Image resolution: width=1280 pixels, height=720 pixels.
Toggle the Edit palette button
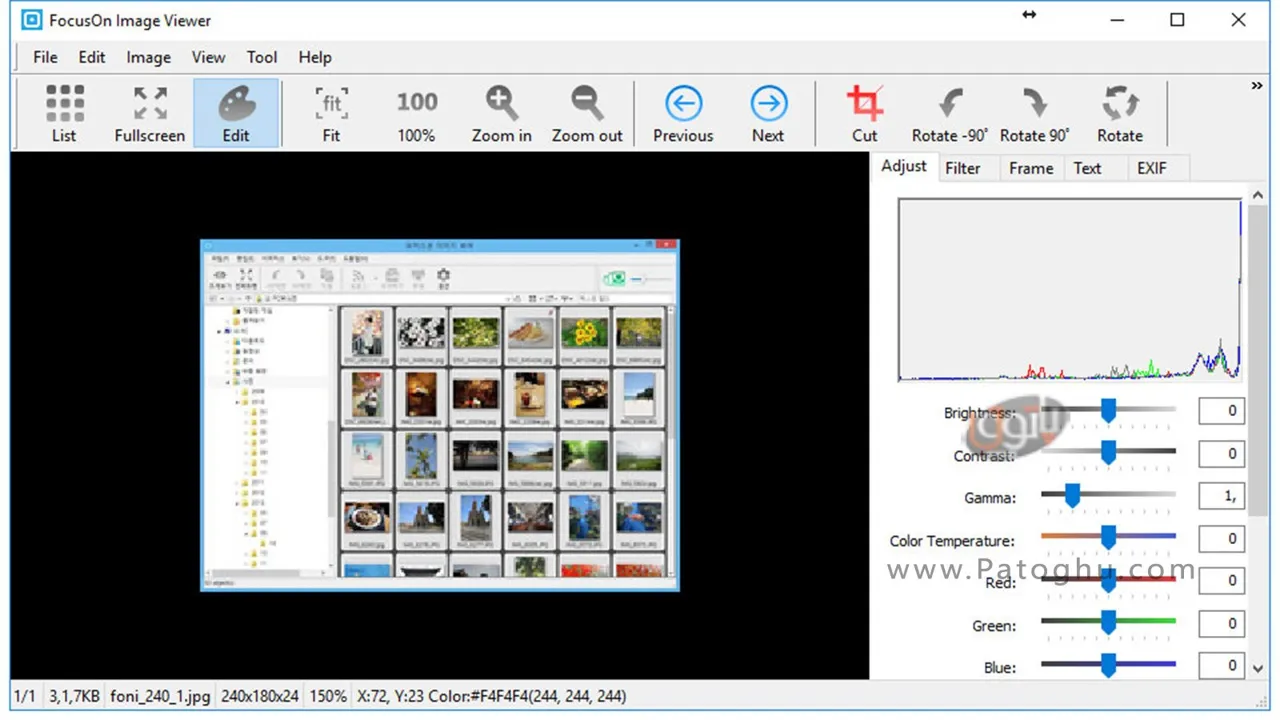point(236,113)
